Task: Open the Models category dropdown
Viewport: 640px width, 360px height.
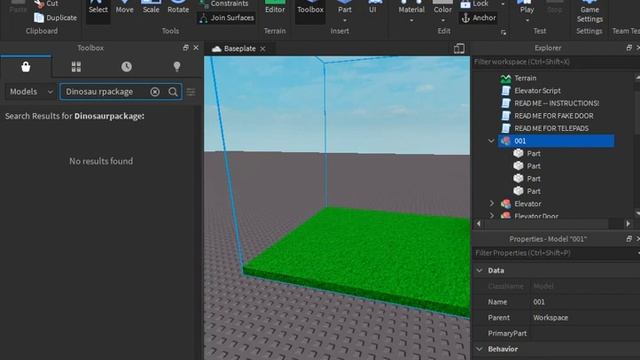Action: click(x=31, y=92)
